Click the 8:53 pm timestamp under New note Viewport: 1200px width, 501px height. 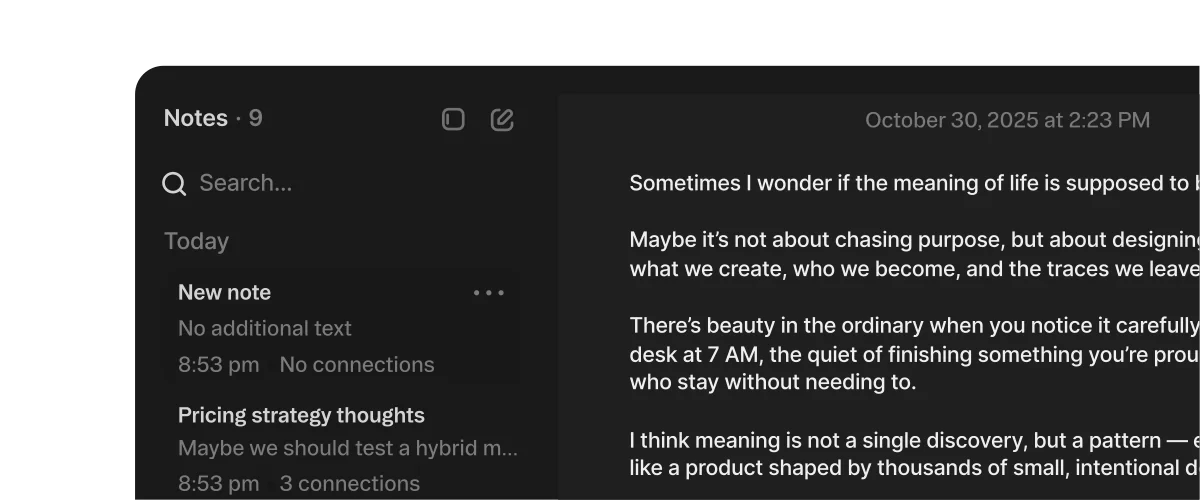[x=218, y=365]
